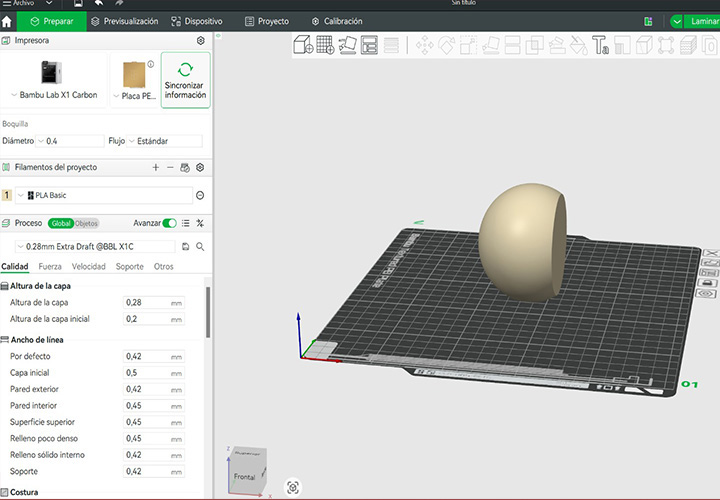Toggle the Avanzar advanced mode switch

tap(170, 223)
